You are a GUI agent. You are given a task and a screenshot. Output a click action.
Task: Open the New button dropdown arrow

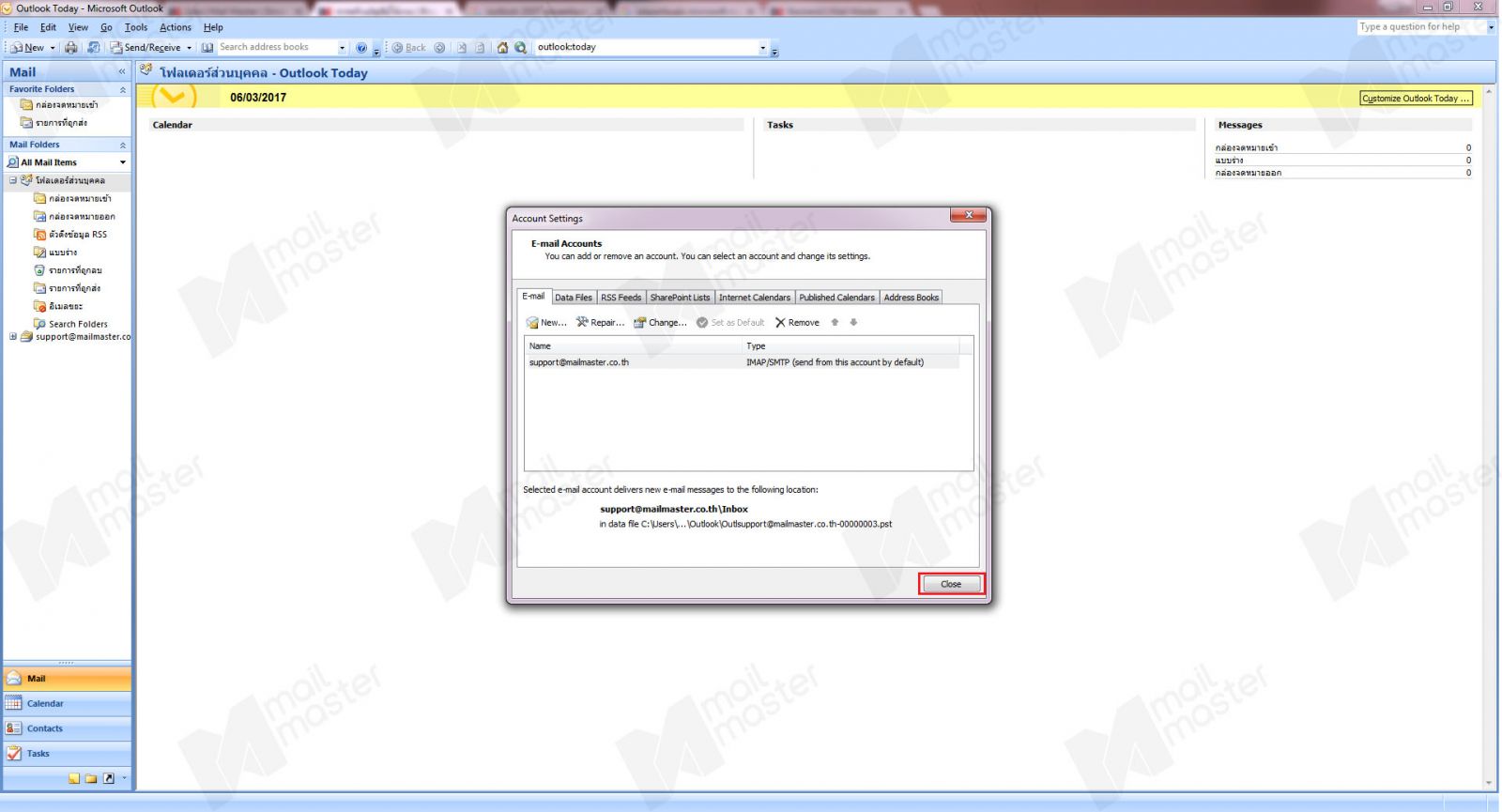coord(52,47)
